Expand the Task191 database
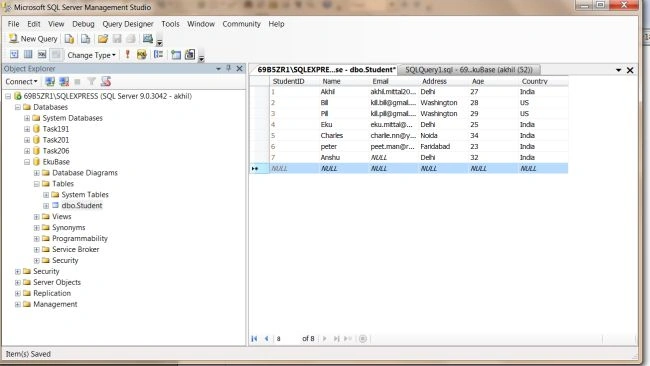The height and width of the screenshot is (366, 650). pyautogui.click(x=27, y=129)
